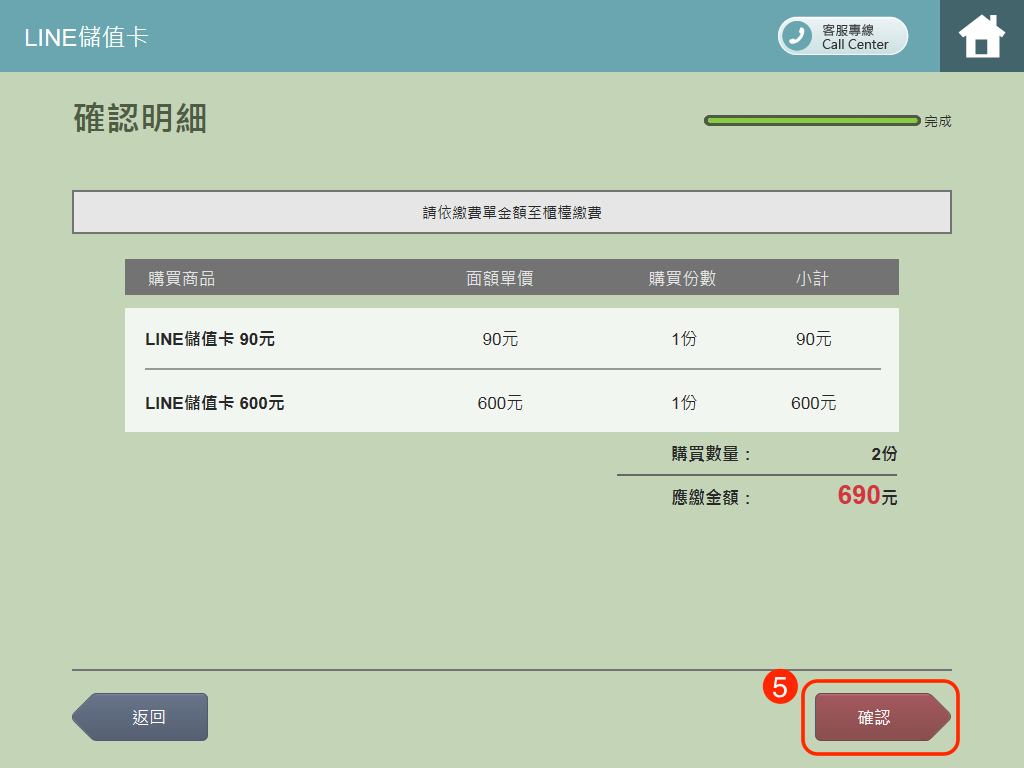Click the 2份 total quantity value
Screen dimensions: 1024x768
[x=884, y=454]
